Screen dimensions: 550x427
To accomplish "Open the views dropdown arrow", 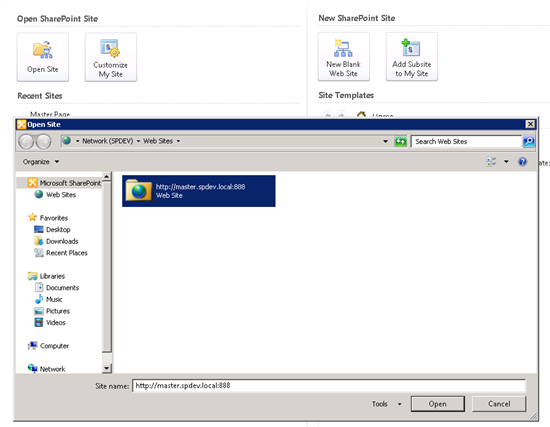I will (x=506, y=162).
